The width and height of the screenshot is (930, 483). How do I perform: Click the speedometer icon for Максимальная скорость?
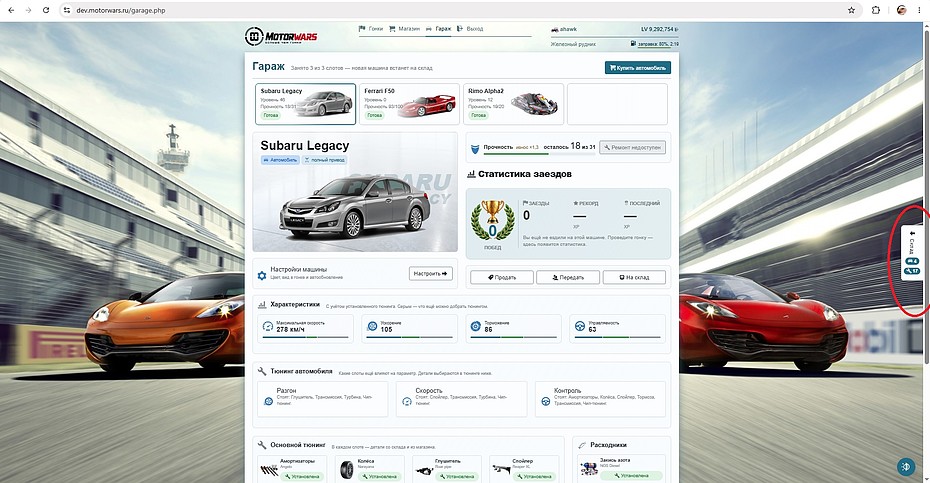(x=267, y=326)
